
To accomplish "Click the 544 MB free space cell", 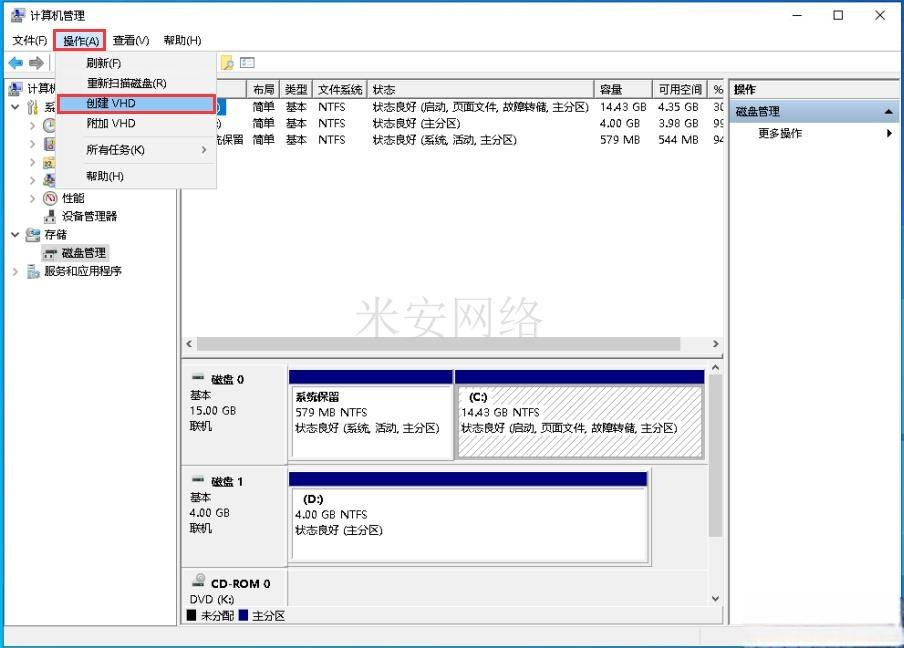I will (x=678, y=140).
